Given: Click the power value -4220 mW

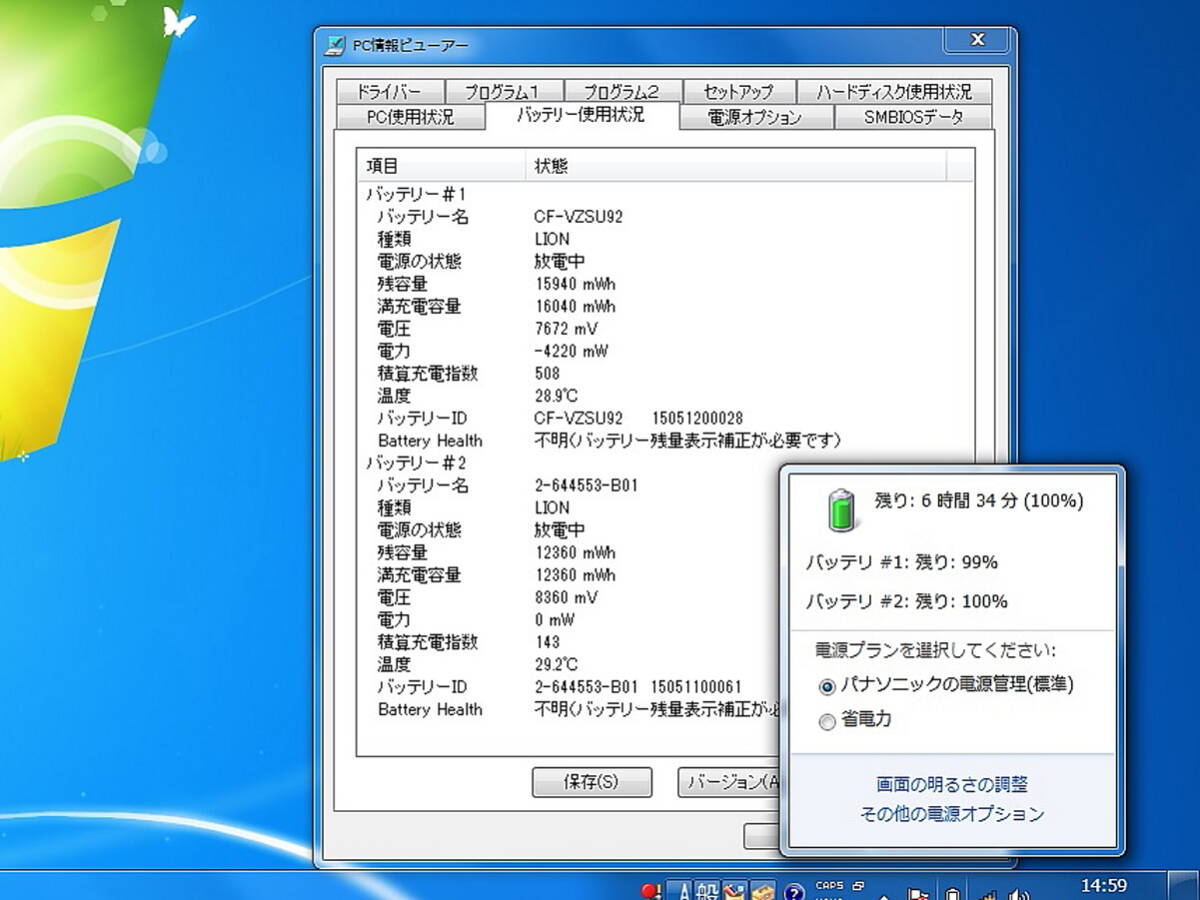Looking at the screenshot, I should point(571,351).
